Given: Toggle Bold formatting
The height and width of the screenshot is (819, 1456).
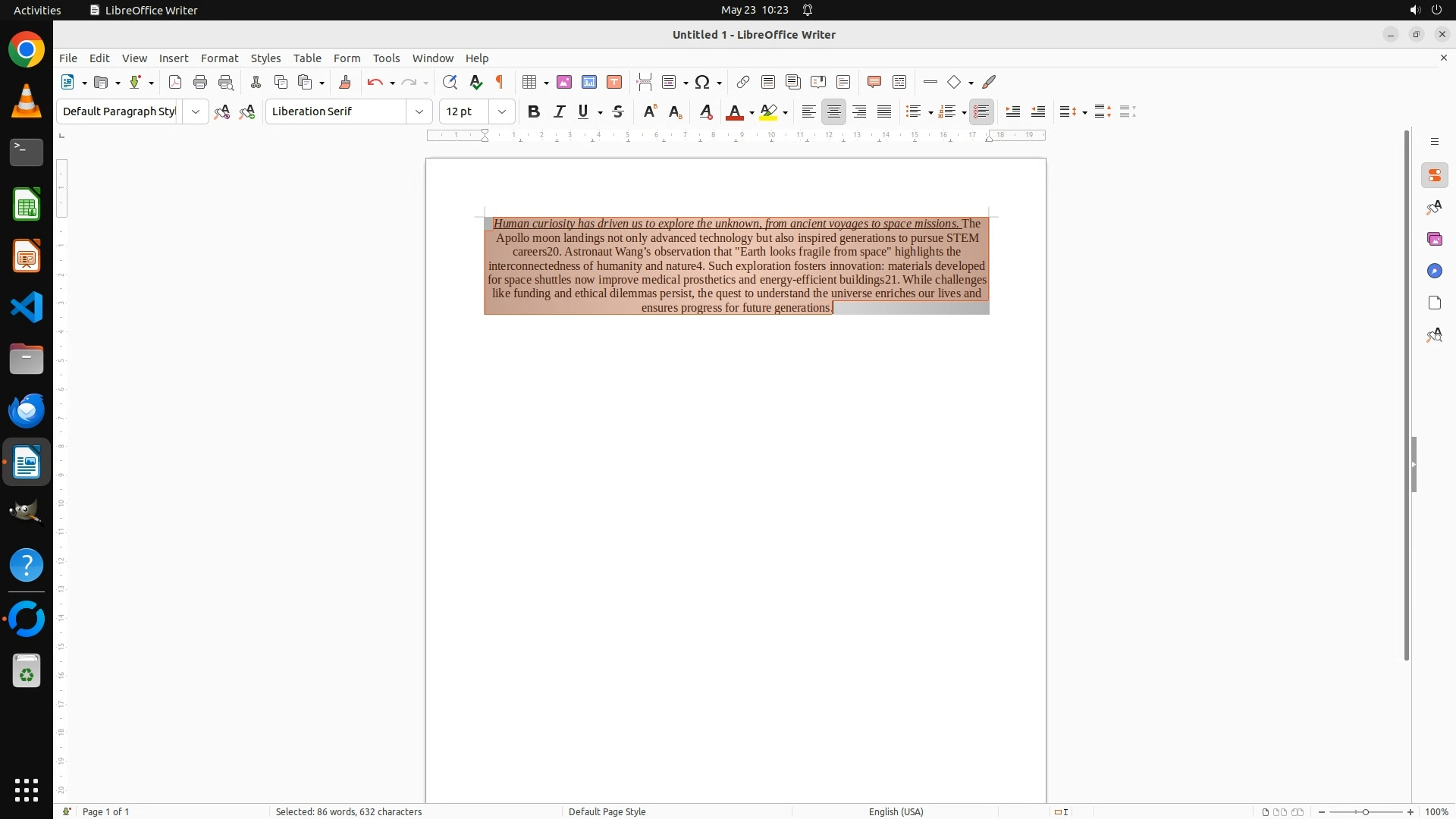Looking at the screenshot, I should (x=534, y=112).
